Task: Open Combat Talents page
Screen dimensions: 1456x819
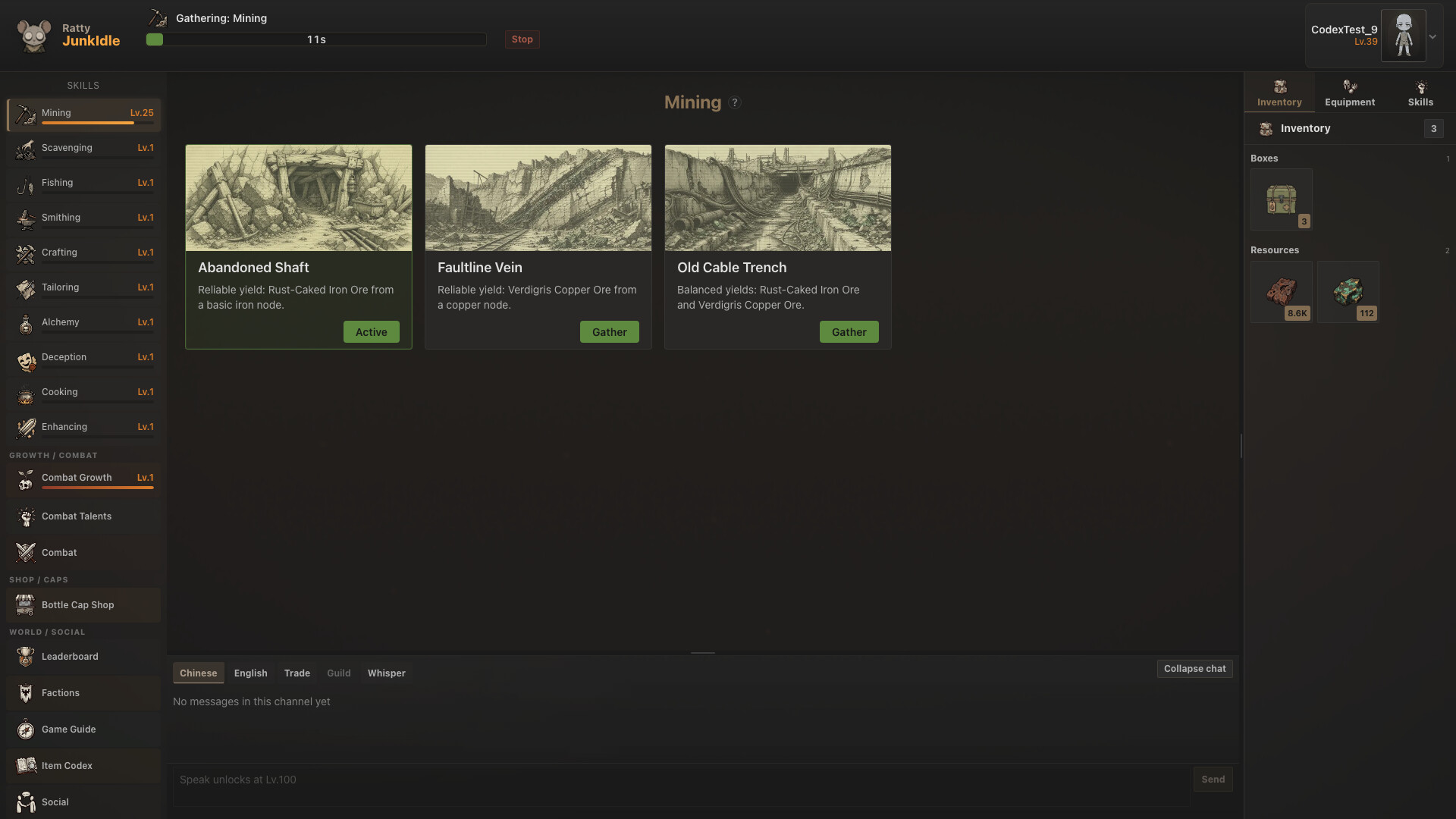Action: click(x=83, y=516)
